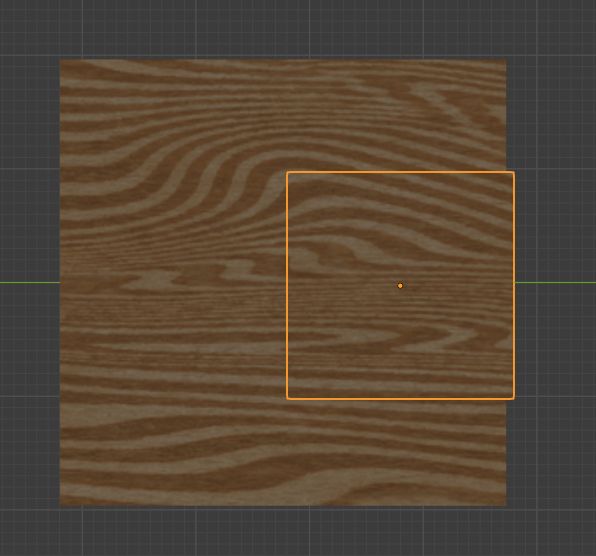Click the bottom-right corner of orange outline

[514, 398]
